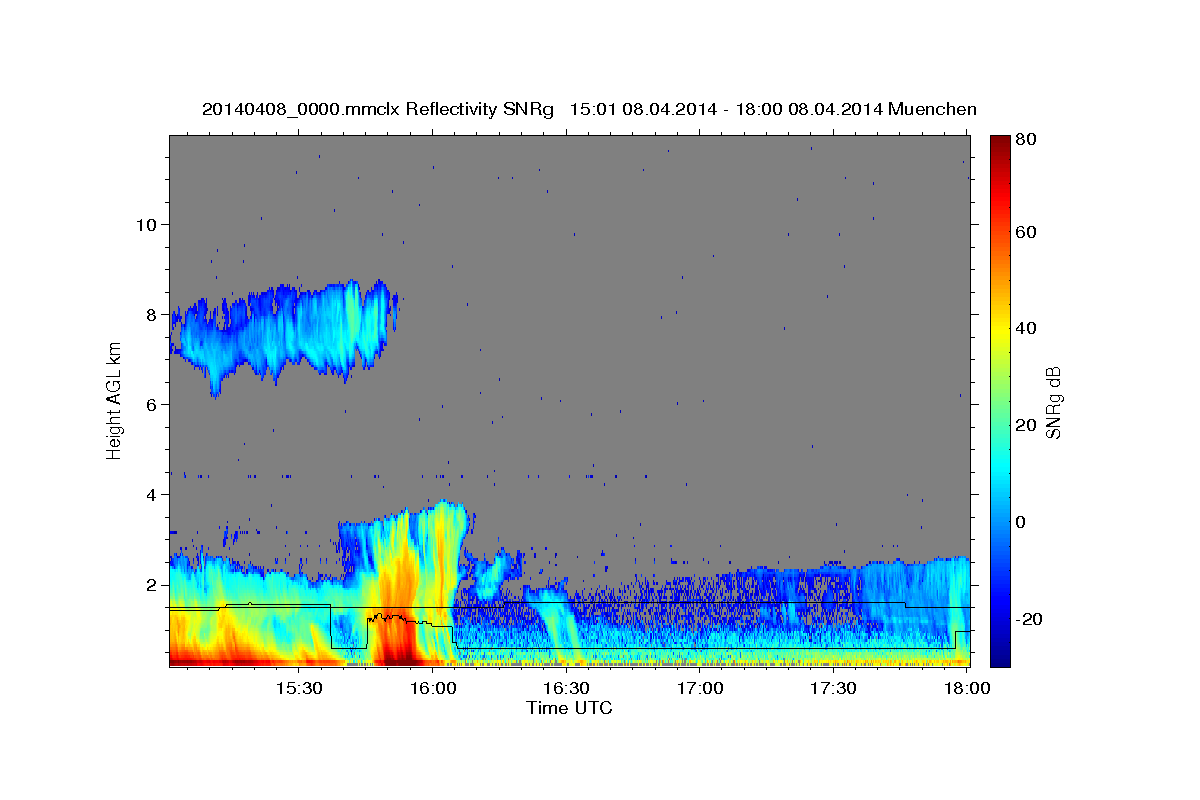The height and width of the screenshot is (800, 1200).
Task: Click the 18:00 time tick label
Action: pyautogui.click(x=967, y=688)
